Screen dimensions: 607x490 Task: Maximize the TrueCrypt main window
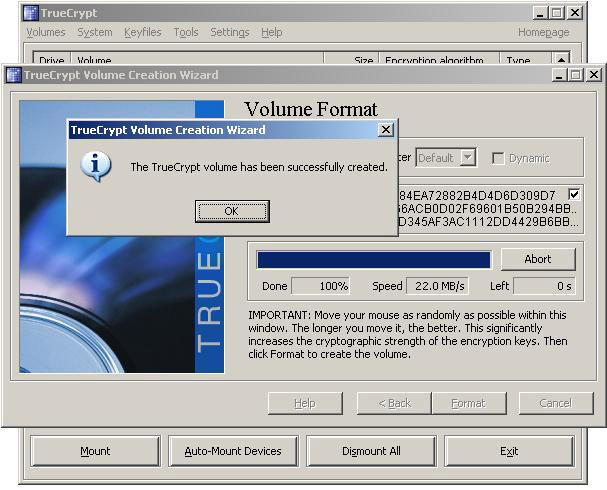[557, 13]
